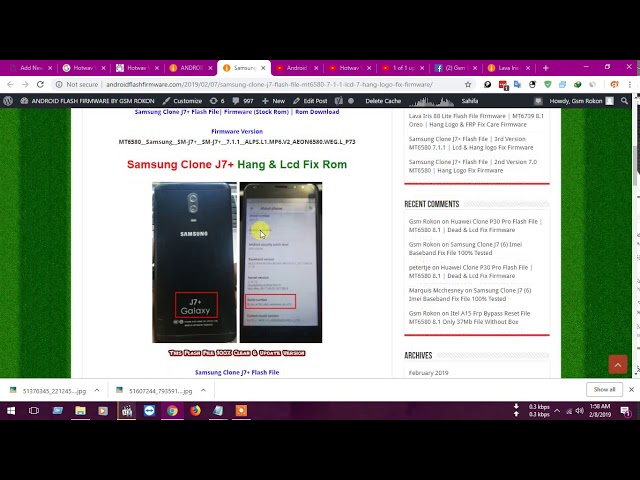Open Huawei Clone P30 Pro comment by Gsm Rokon
The width and height of the screenshot is (640, 480).
pyautogui.click(x=476, y=226)
